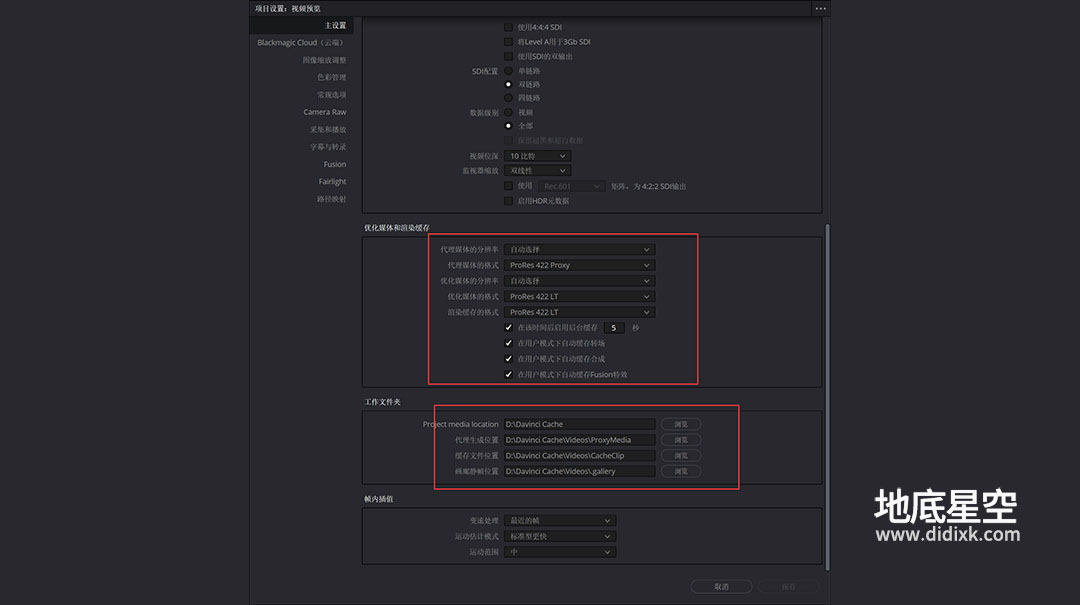Switch to 常规选项 settings
The height and width of the screenshot is (605, 1080).
click(x=331, y=94)
